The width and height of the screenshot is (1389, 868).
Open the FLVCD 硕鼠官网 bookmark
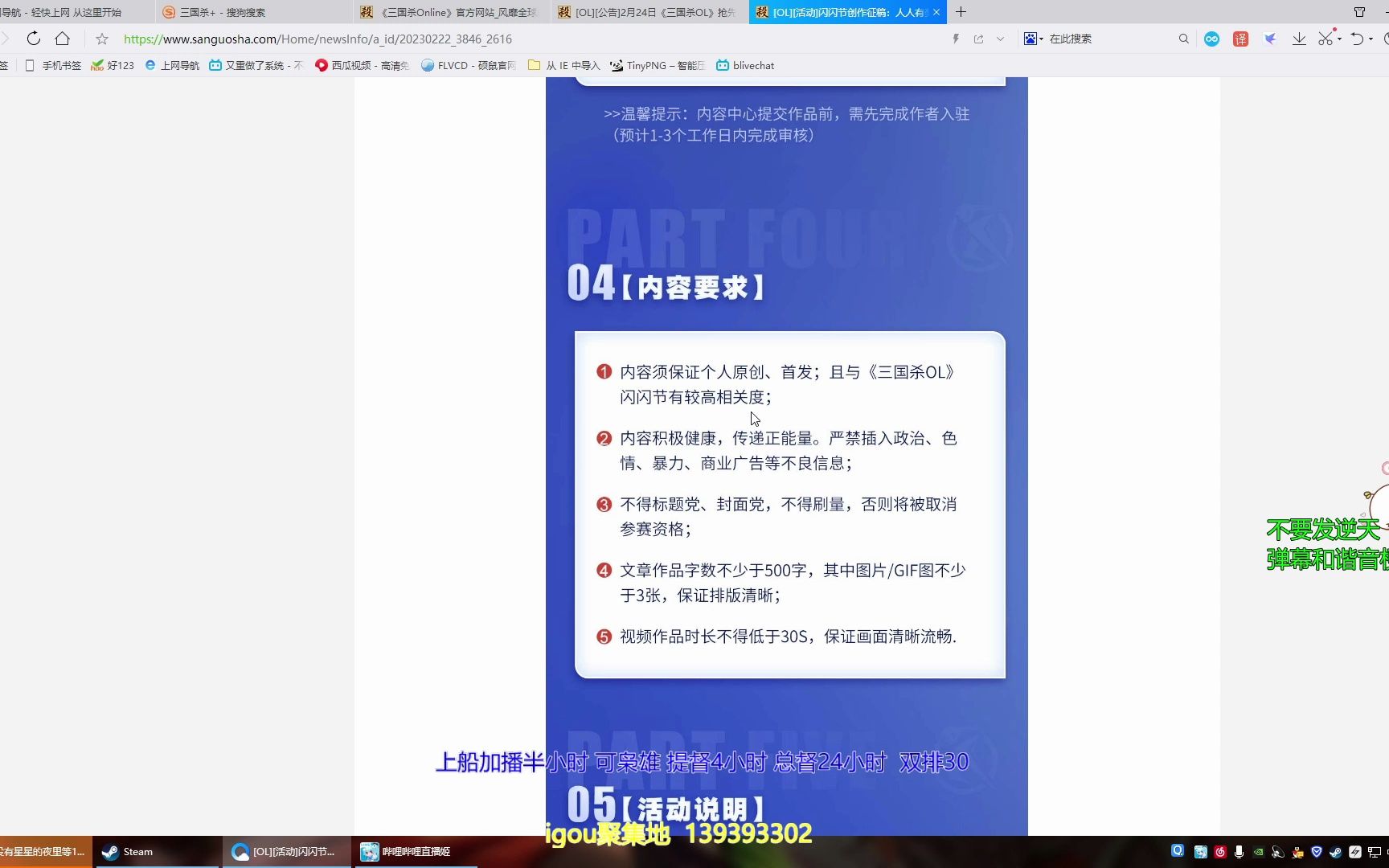coord(468,66)
